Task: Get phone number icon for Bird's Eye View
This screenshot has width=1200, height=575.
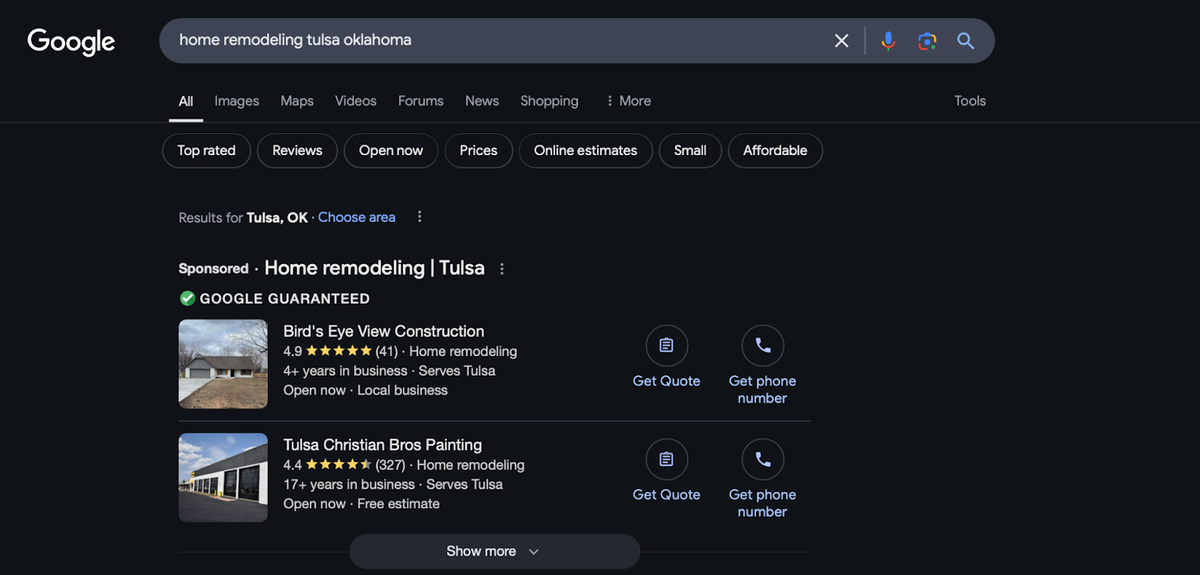Action: click(762, 345)
